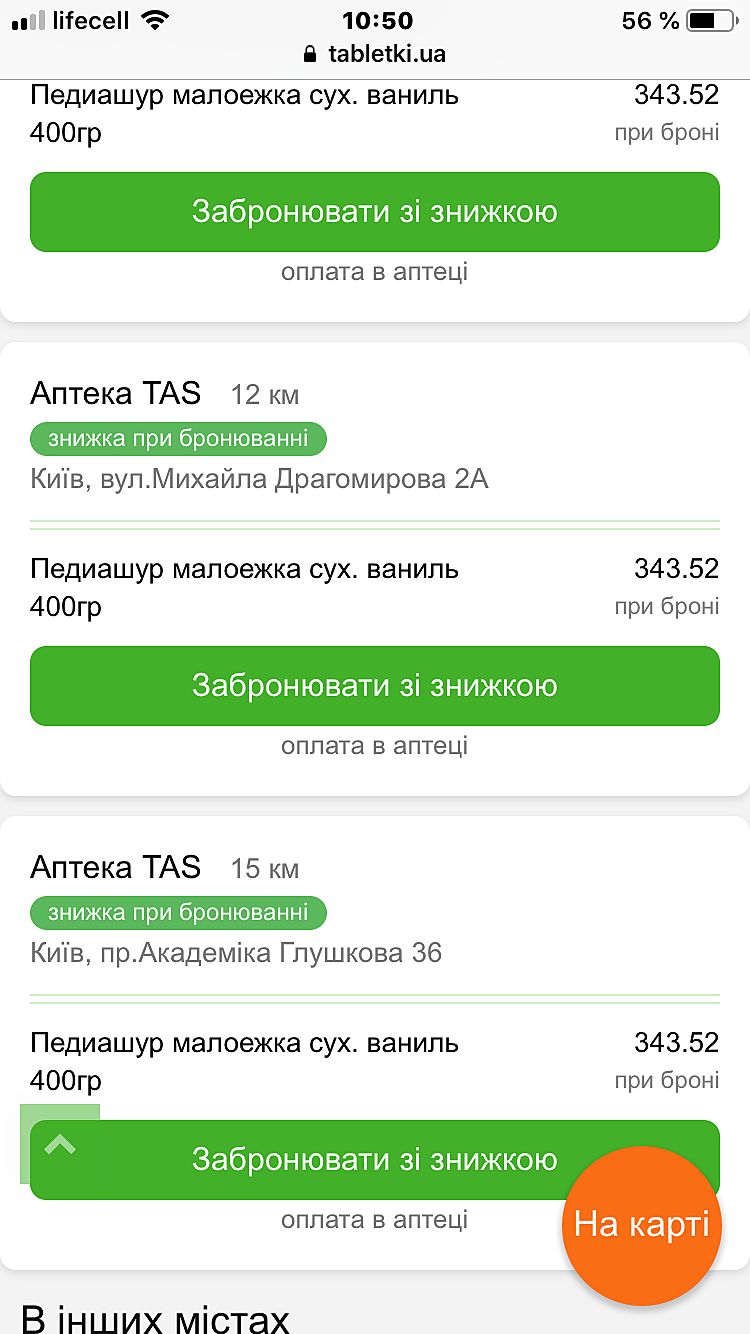Click the cellular signal bars icon
The width and height of the screenshot is (750, 1334).
click(x=28, y=20)
